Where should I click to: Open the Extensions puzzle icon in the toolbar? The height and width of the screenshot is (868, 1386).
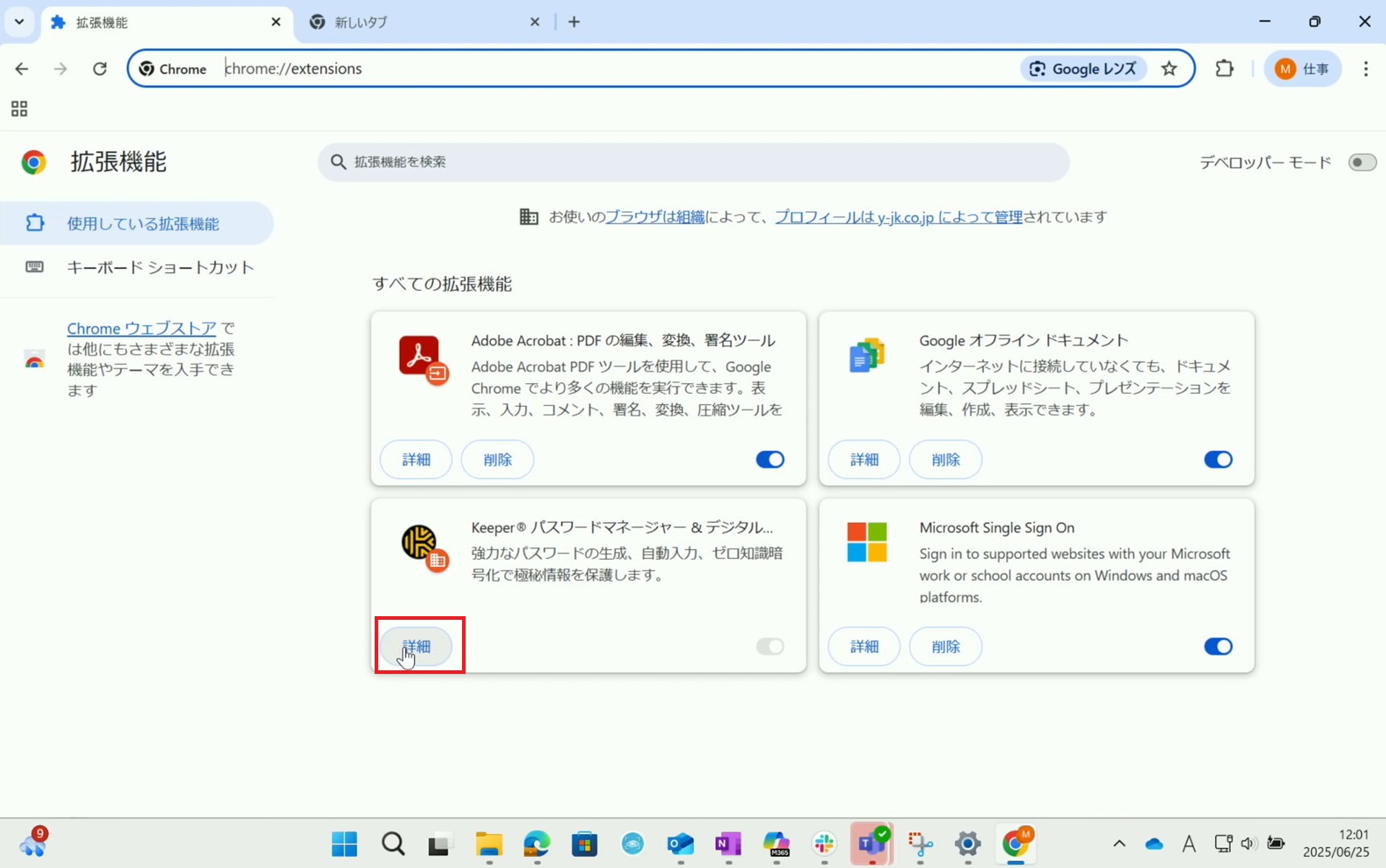[1224, 69]
